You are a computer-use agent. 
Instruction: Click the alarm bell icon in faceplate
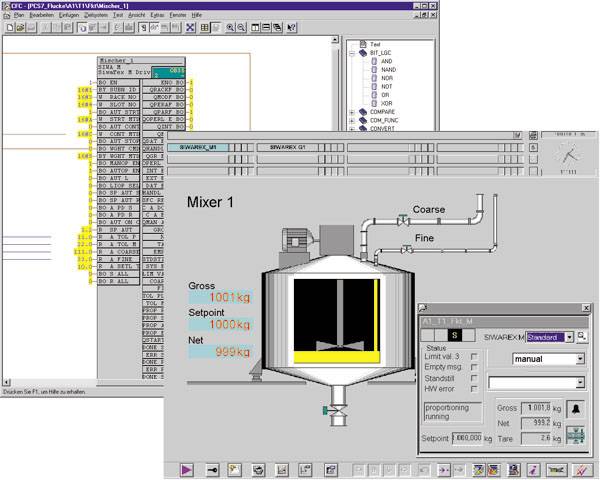point(576,410)
